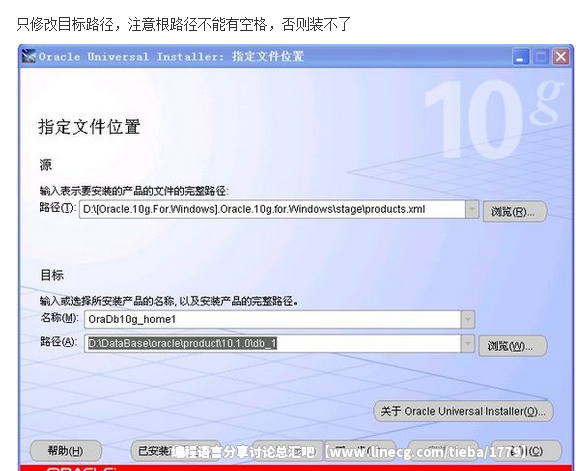Viewport: 586px width, 471px height.
Task: Open 关于 Oracle Universal Installer(O)... button
Action: click(463, 411)
